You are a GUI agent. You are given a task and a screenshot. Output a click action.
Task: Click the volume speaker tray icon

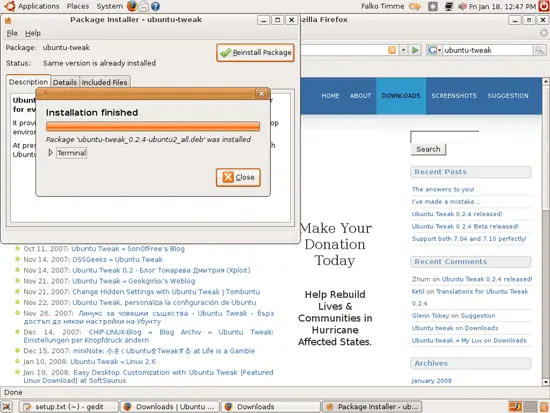coord(462,6)
